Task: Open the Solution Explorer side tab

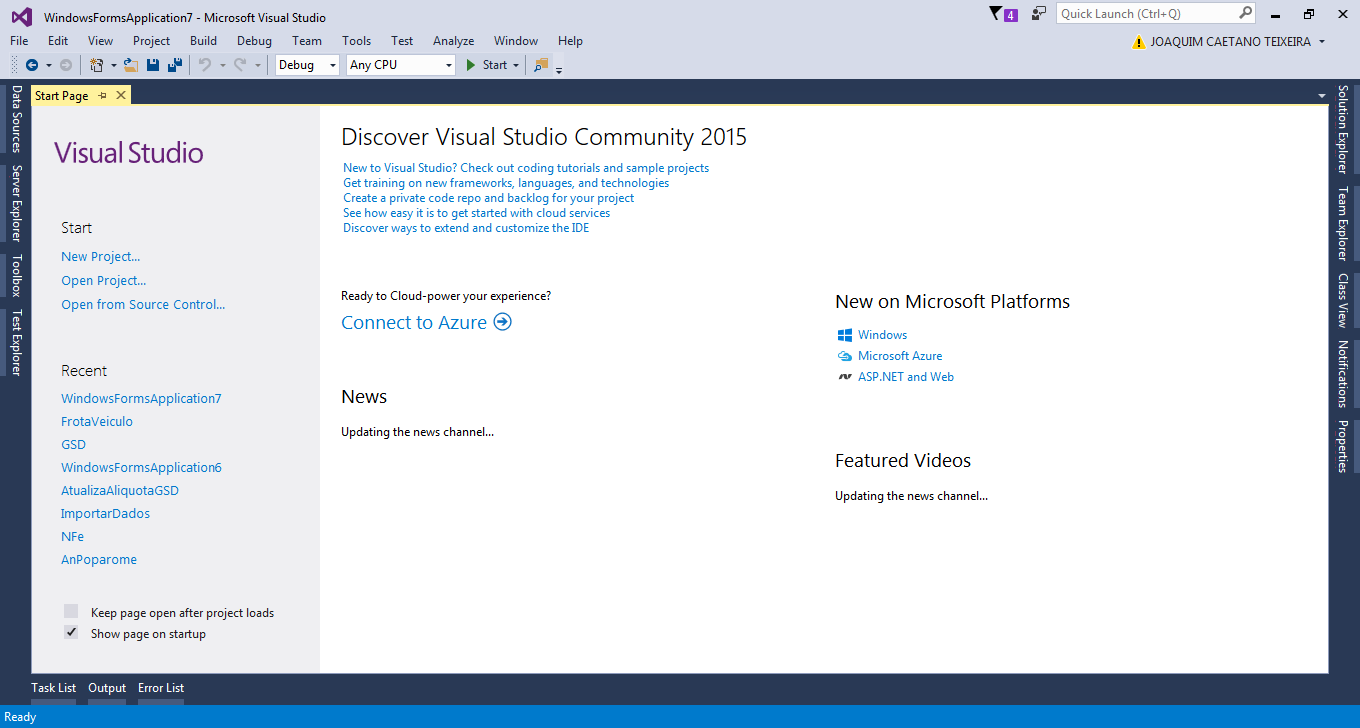Action: tap(1343, 129)
